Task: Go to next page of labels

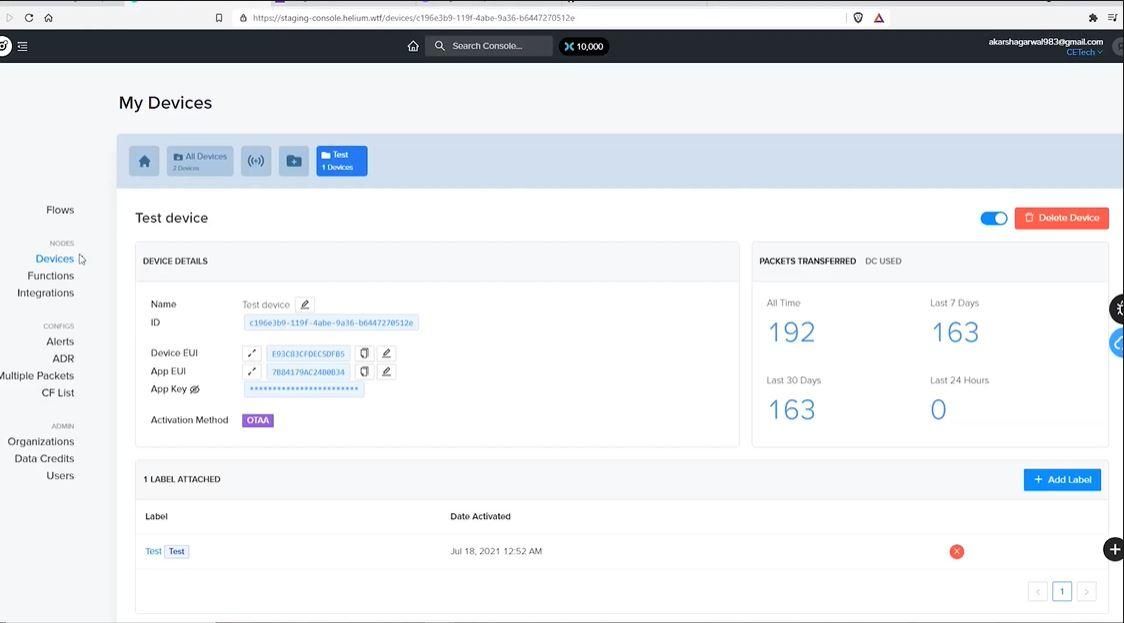Action: (1086, 591)
